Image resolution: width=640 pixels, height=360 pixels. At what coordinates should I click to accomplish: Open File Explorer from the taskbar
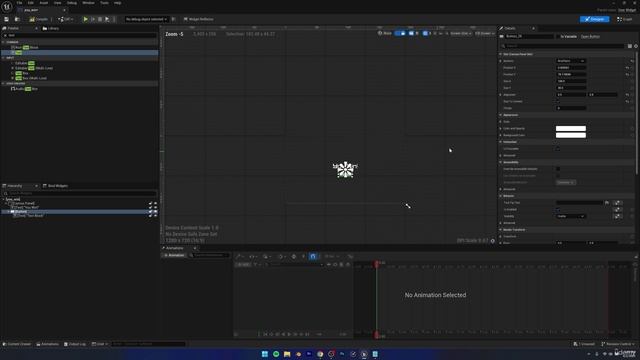tap(287, 354)
